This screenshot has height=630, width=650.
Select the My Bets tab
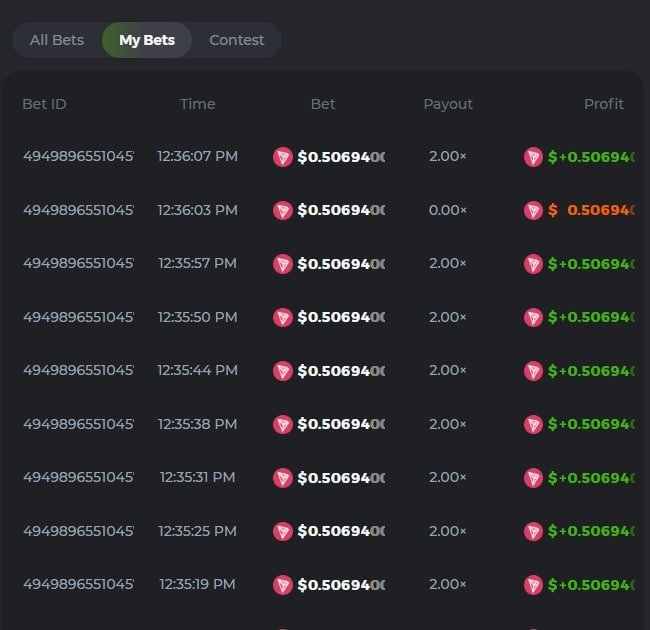pos(147,40)
